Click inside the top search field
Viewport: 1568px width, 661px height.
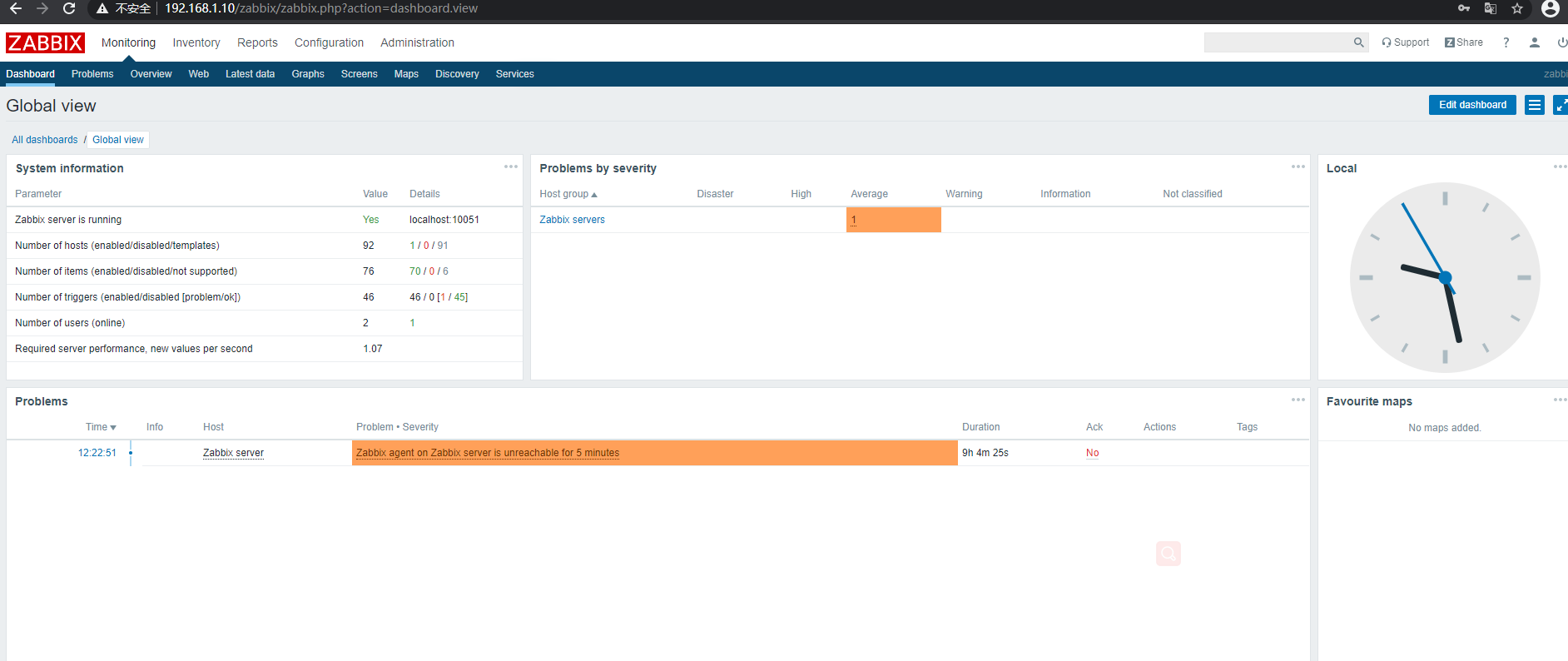tap(1278, 42)
